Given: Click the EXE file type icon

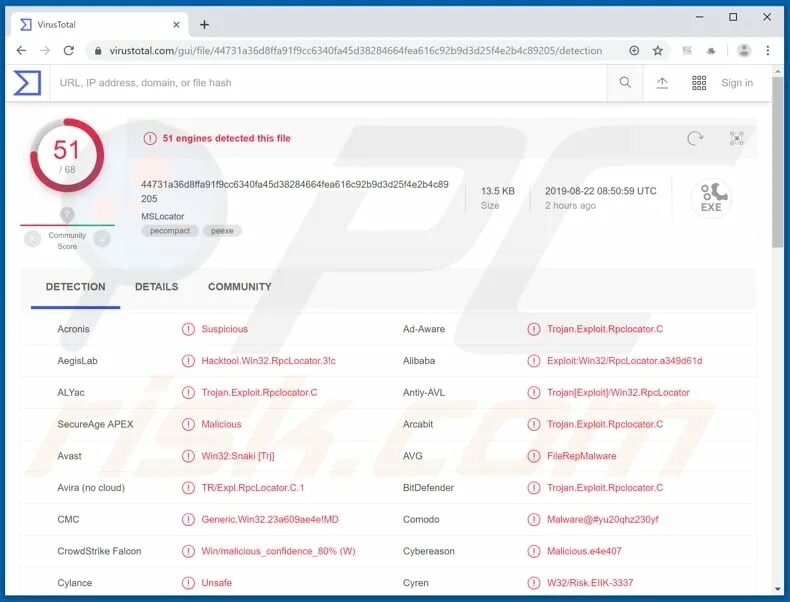Looking at the screenshot, I should tap(711, 198).
